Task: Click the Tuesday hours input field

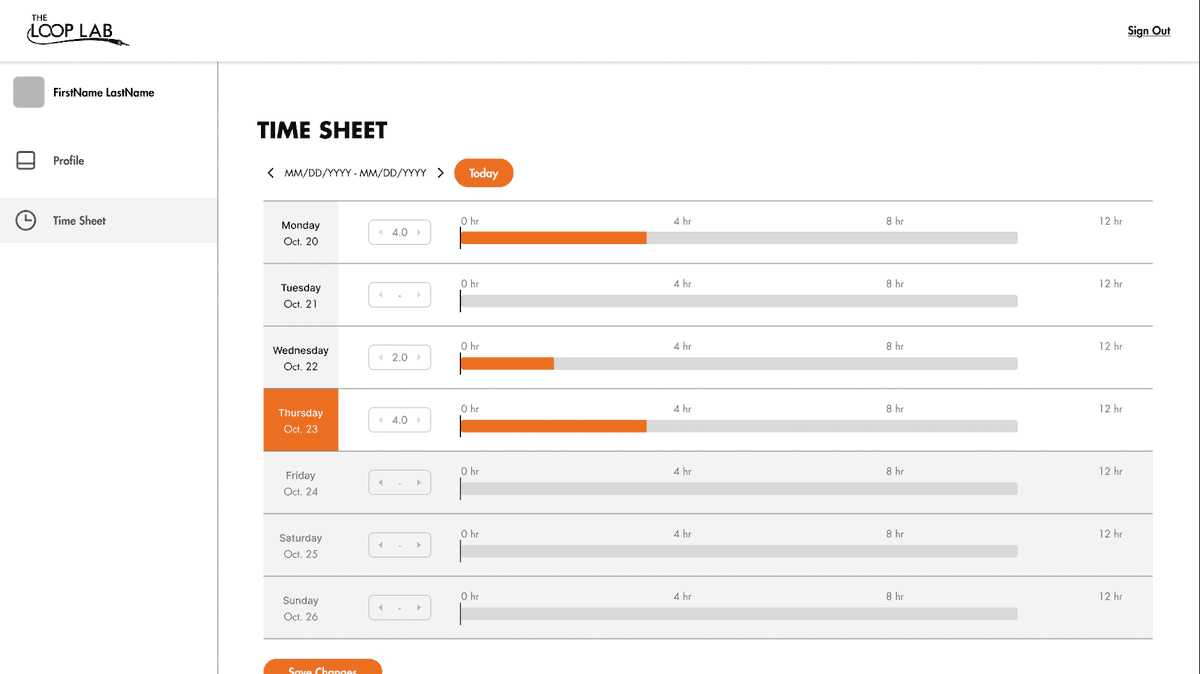Action: coord(400,295)
